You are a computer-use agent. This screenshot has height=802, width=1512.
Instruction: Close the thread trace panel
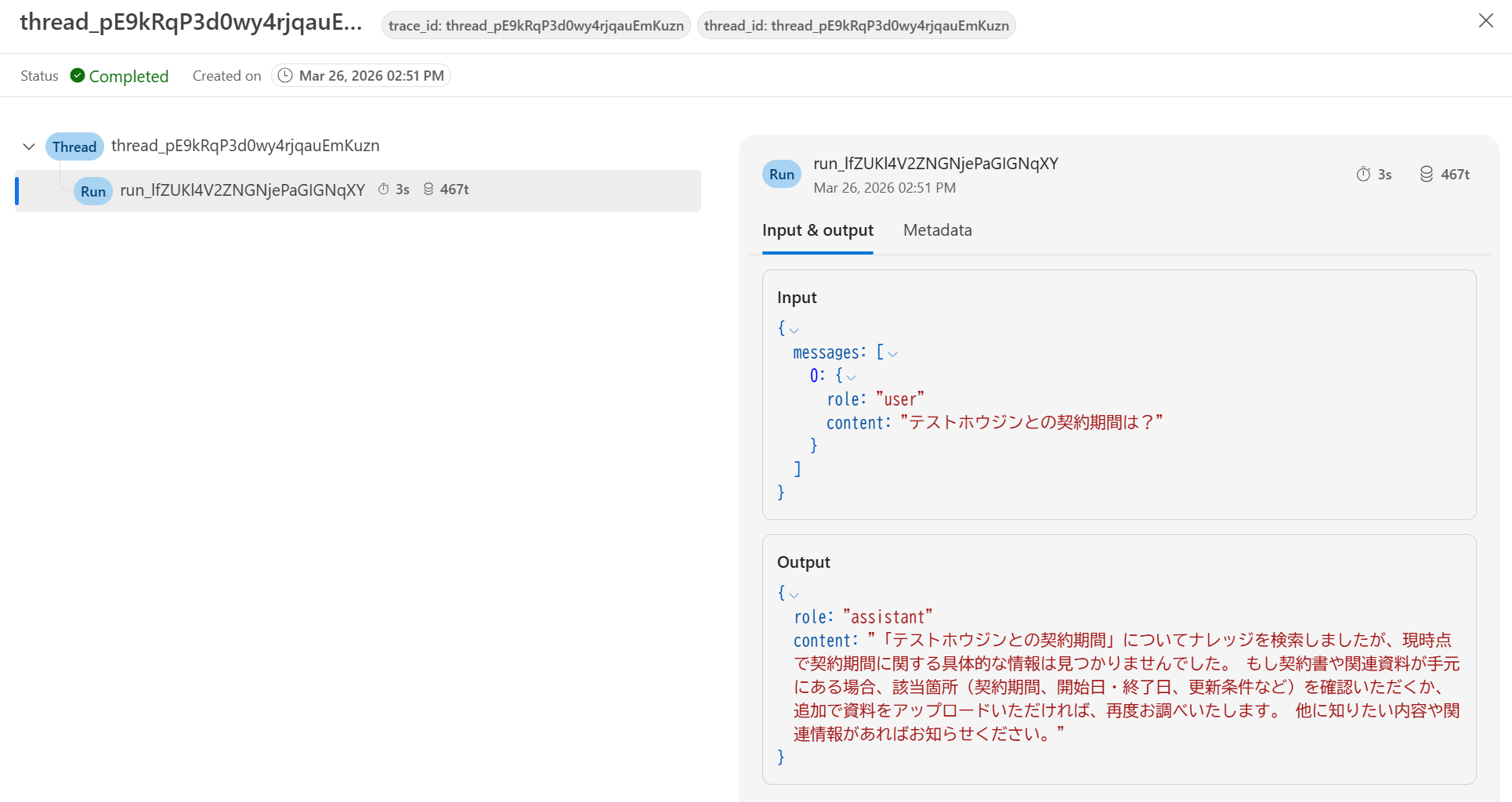[x=1485, y=21]
